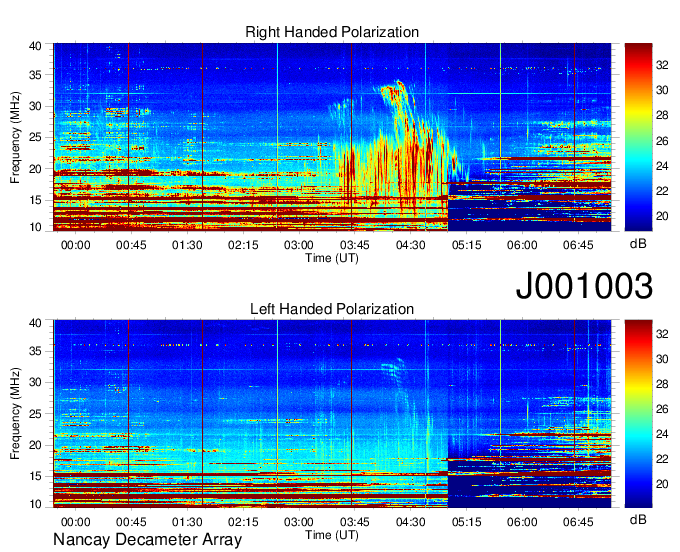Click the Left Handed Polarization spectrogram image
Image resolution: width=680 pixels, height=552 pixels.
pyautogui.click(x=332, y=414)
